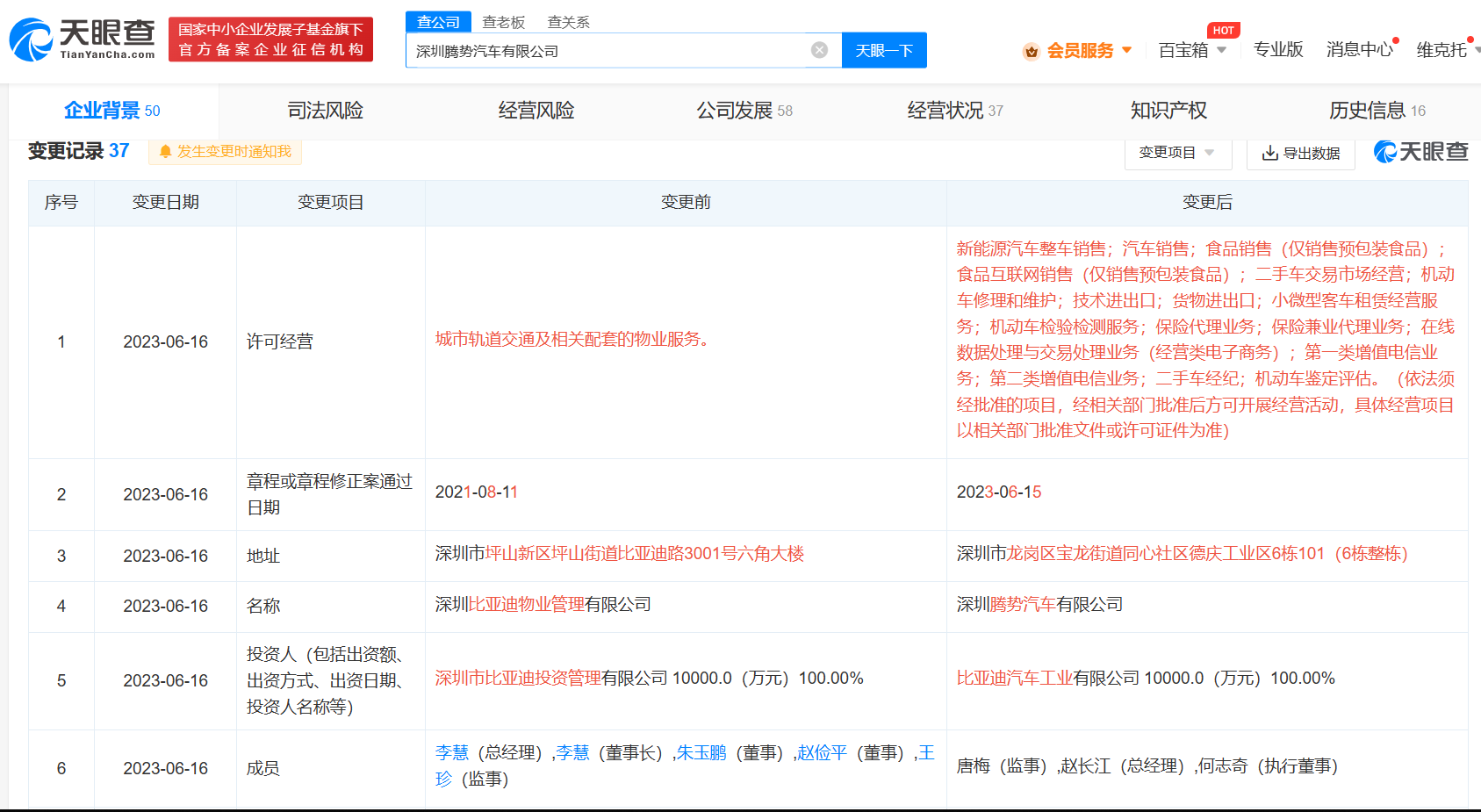Click the bell icon in 发生变更时通知我
The width and height of the screenshot is (1481, 812).
165,152
